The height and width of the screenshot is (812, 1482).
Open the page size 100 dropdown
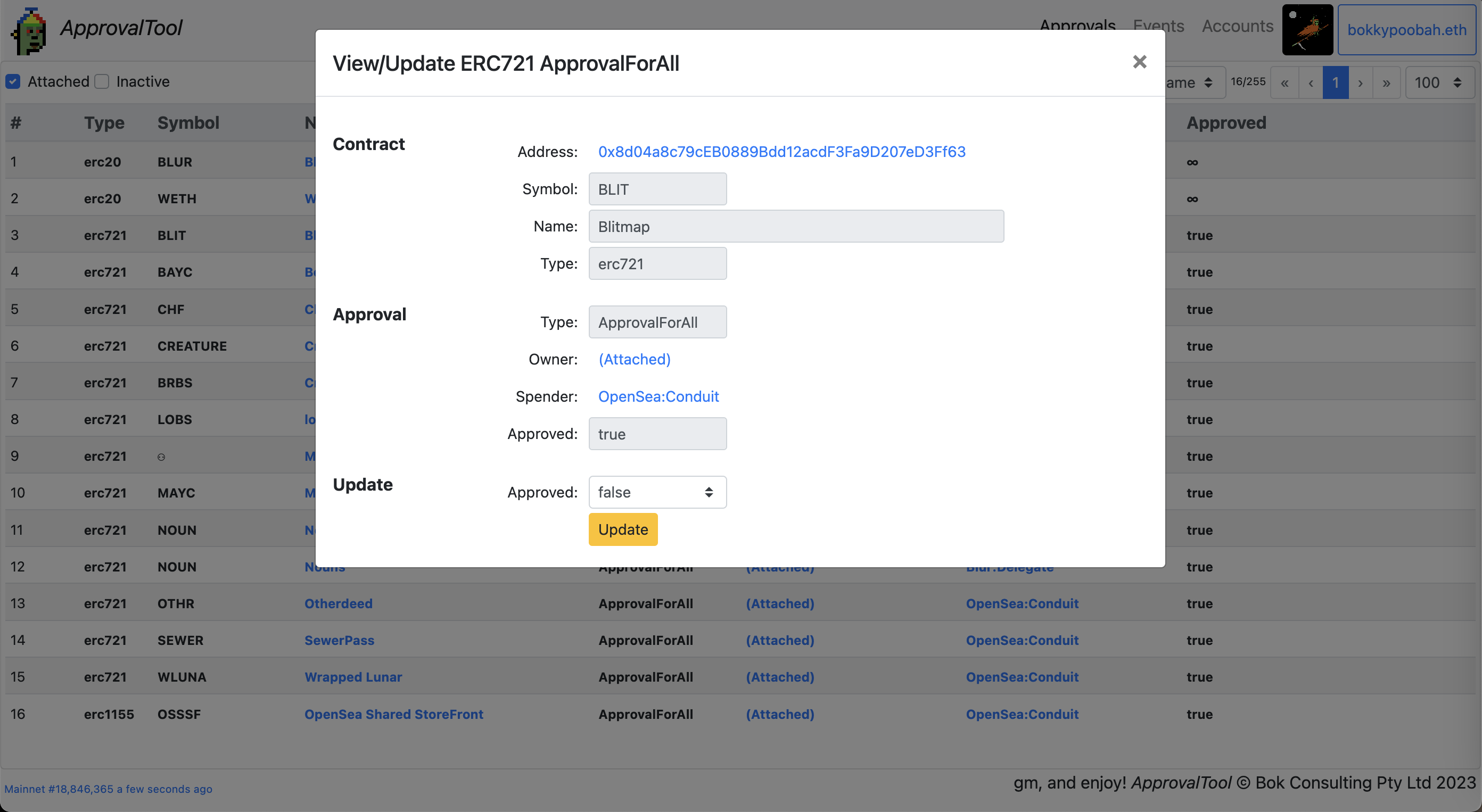pos(1439,83)
